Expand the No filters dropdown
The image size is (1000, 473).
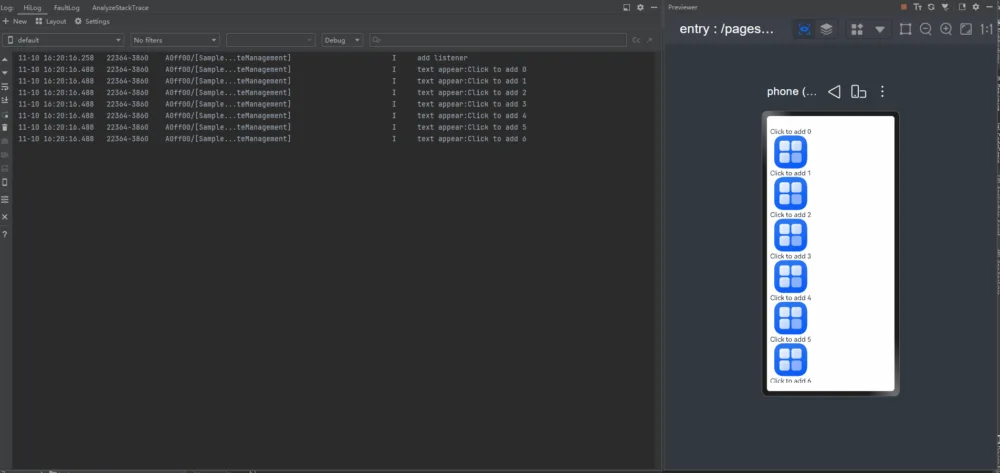point(175,40)
